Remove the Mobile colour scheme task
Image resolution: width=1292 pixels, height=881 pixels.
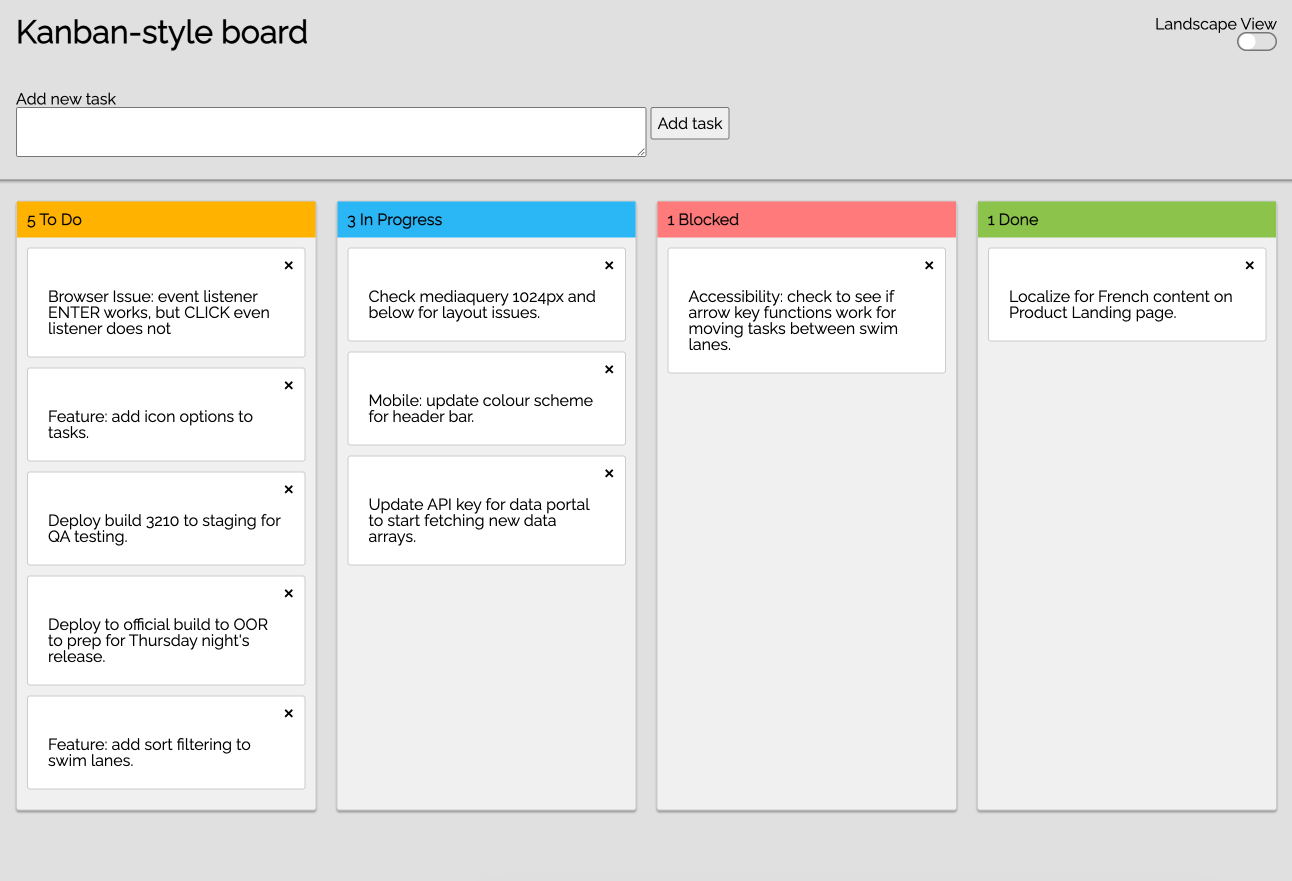(x=609, y=370)
